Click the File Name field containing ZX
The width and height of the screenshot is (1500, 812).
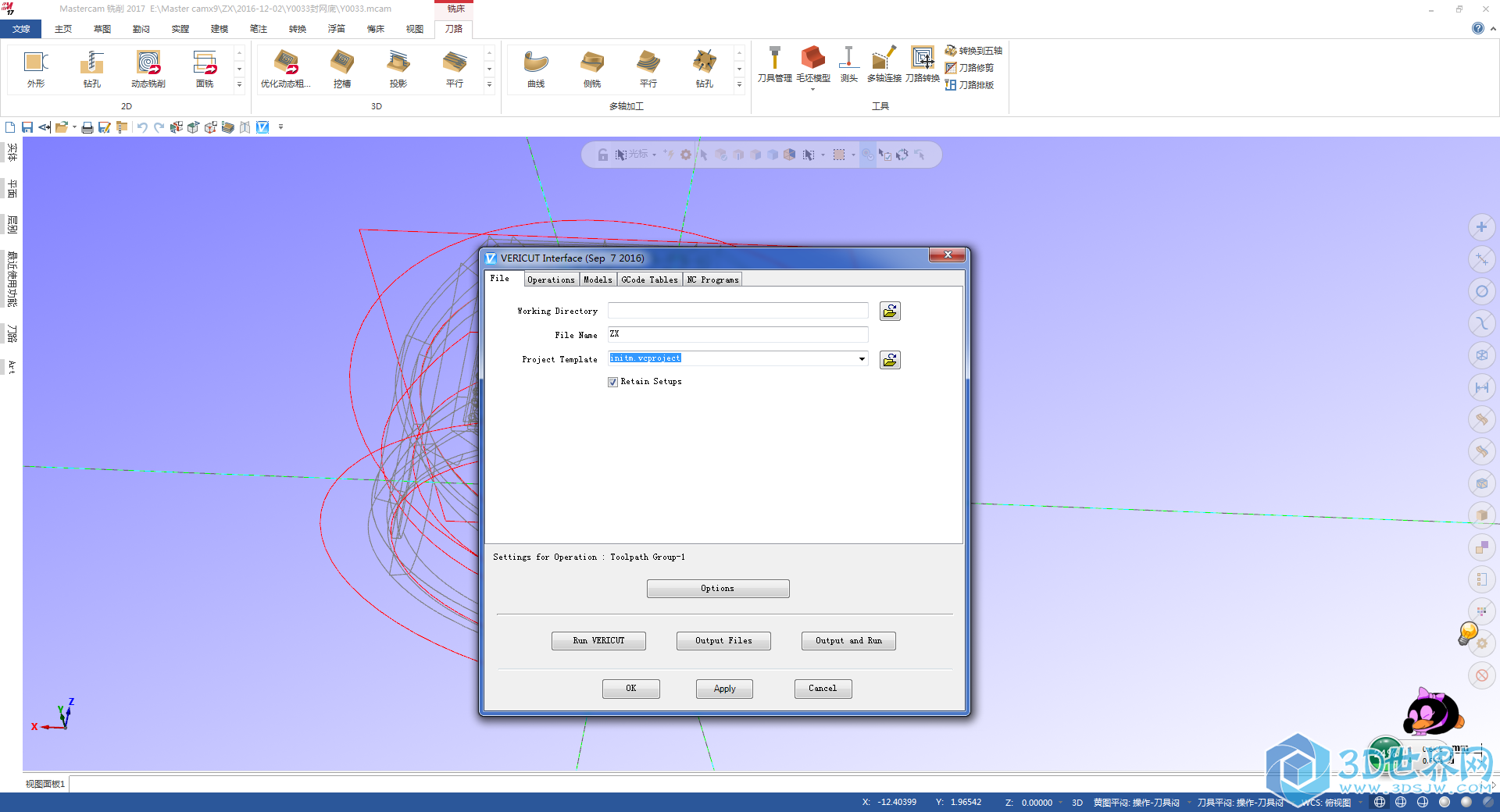[737, 334]
